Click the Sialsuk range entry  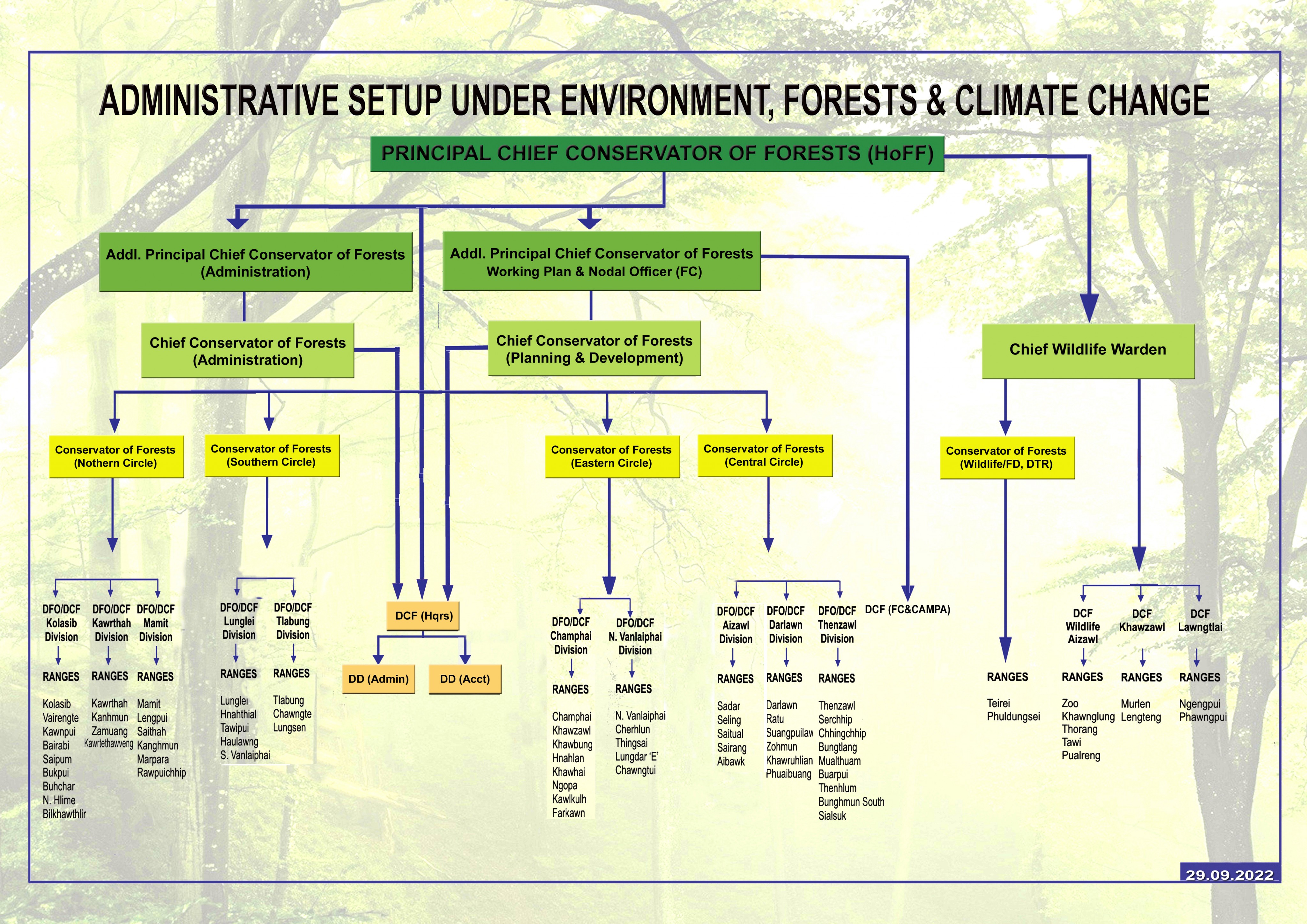(832, 816)
